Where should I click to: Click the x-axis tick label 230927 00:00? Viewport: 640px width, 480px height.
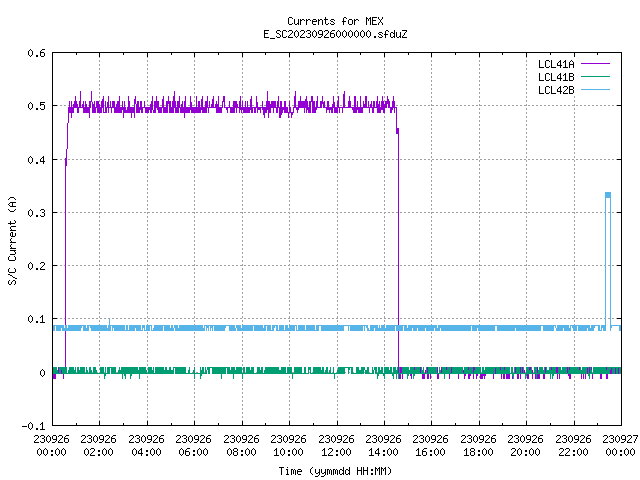point(620,445)
